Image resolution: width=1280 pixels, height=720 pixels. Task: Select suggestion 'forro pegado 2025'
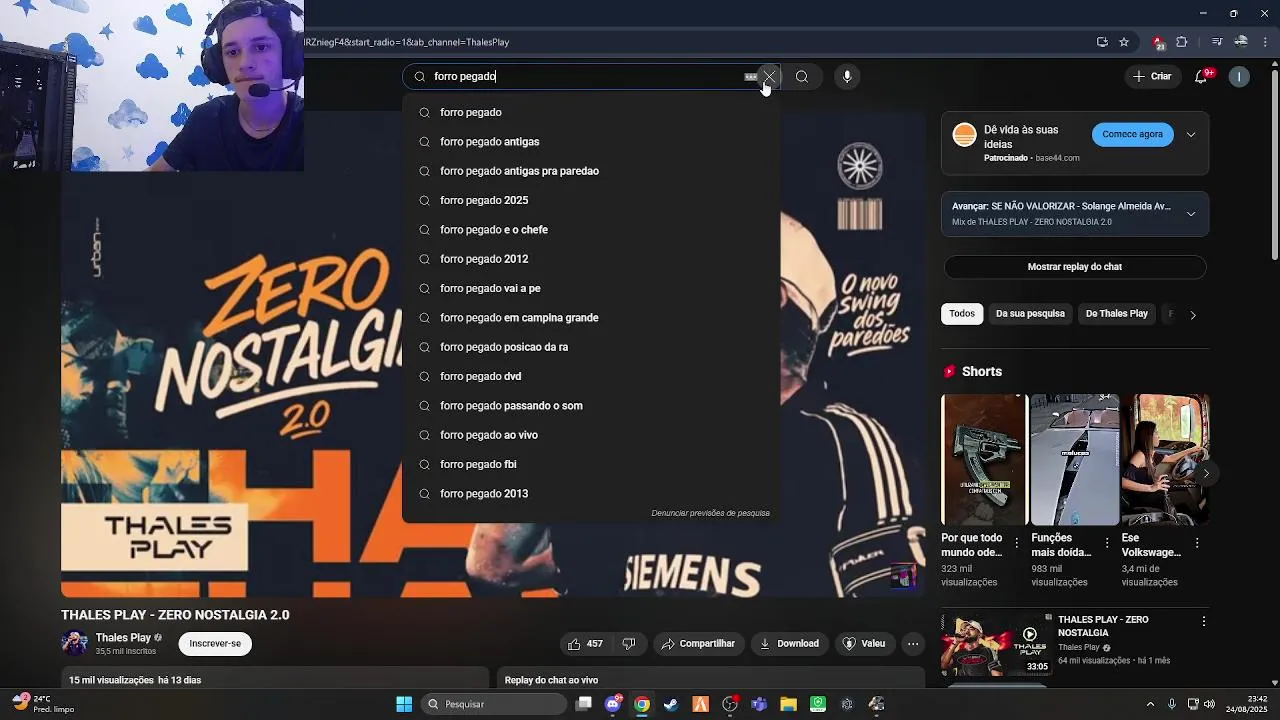[590, 200]
